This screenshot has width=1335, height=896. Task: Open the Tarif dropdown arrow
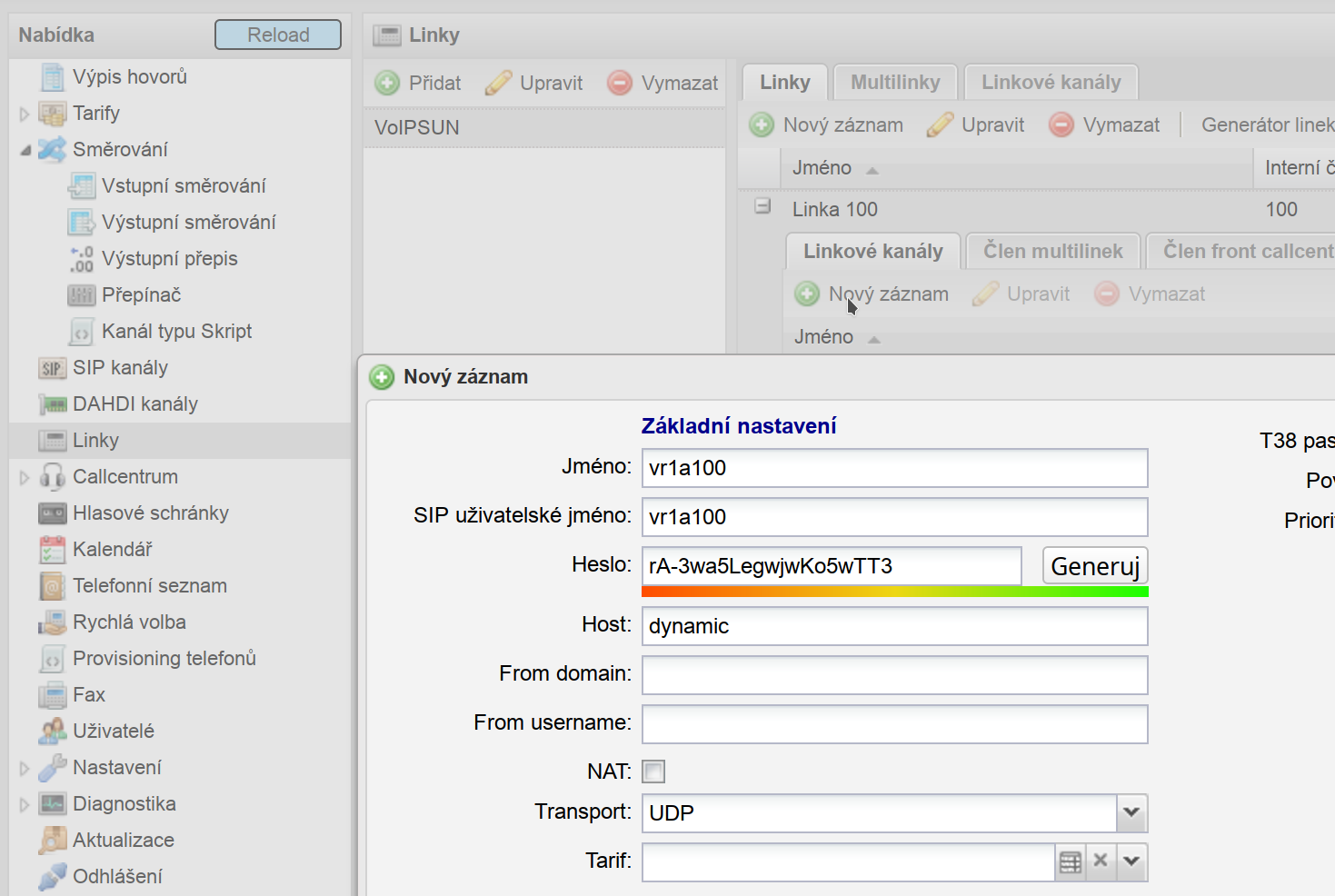pos(1131,861)
